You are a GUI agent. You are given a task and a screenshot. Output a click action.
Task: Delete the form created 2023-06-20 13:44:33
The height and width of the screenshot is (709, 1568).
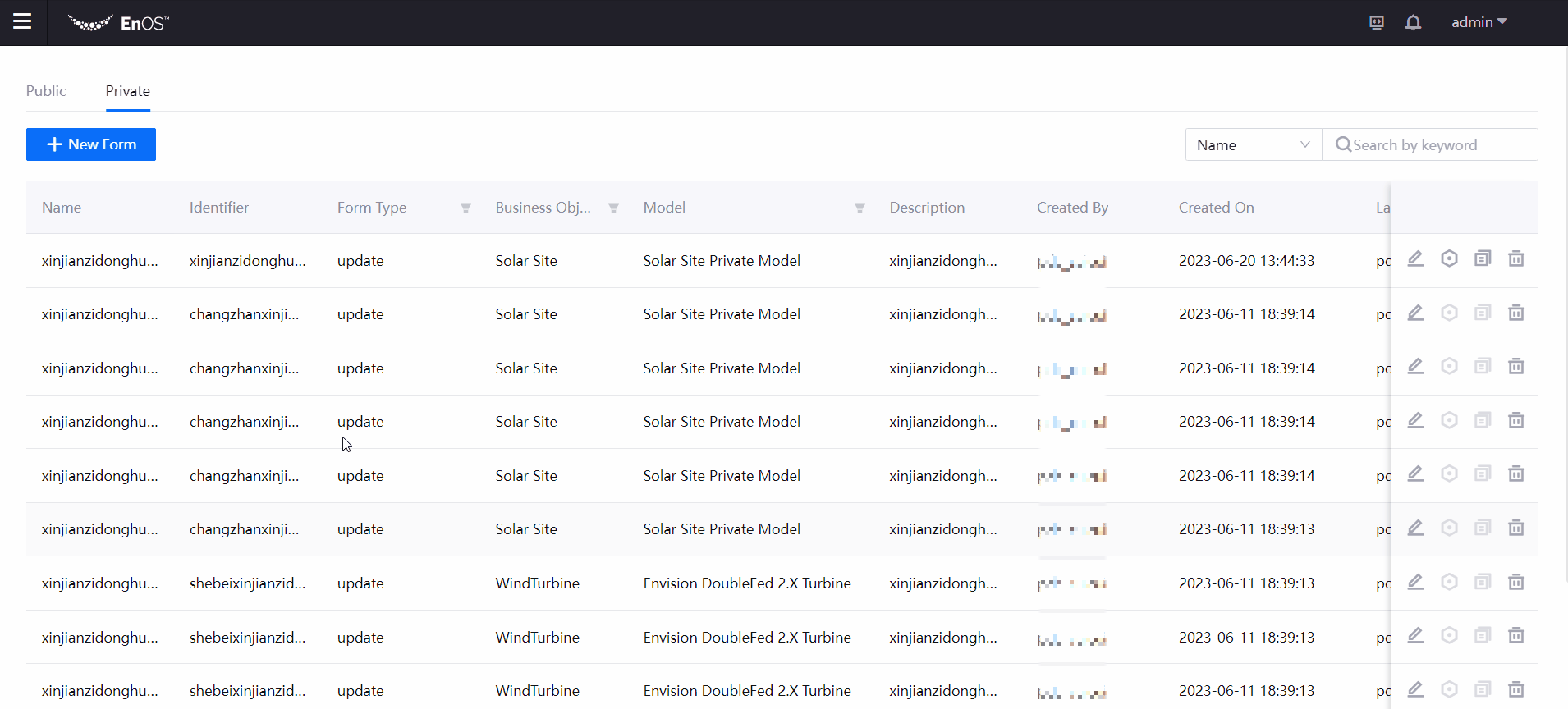tap(1515, 259)
